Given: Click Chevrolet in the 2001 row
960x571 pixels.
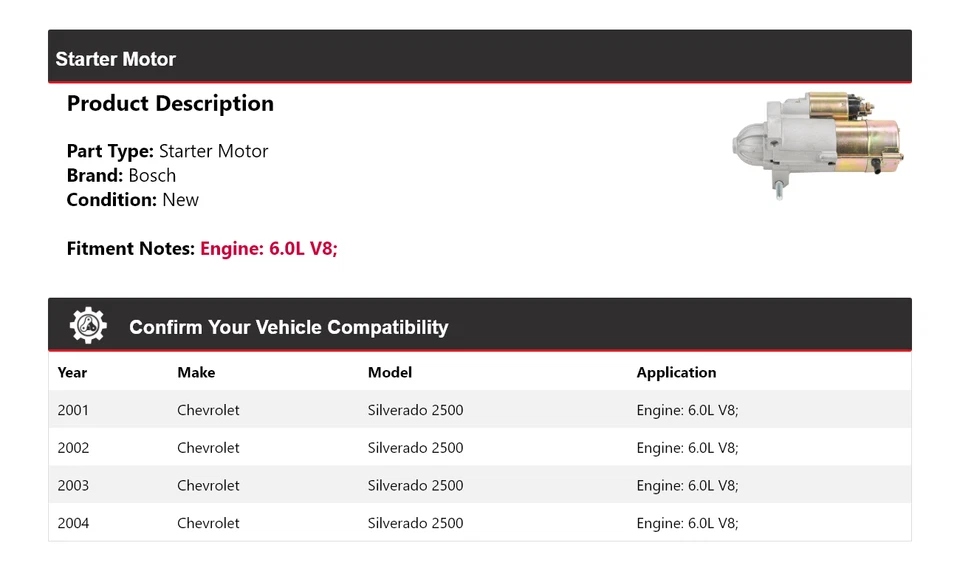Looking at the screenshot, I should tap(208, 410).
